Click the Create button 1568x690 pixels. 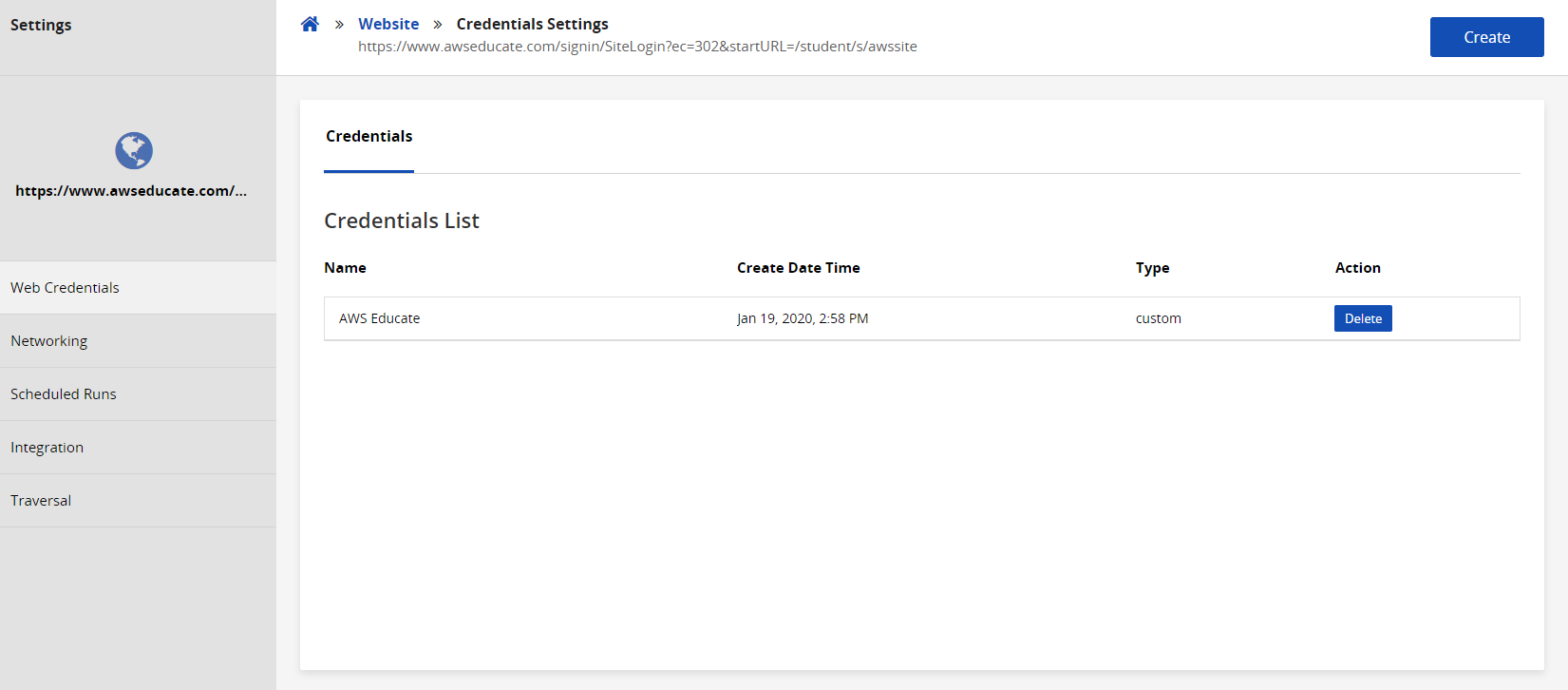coord(1486,37)
